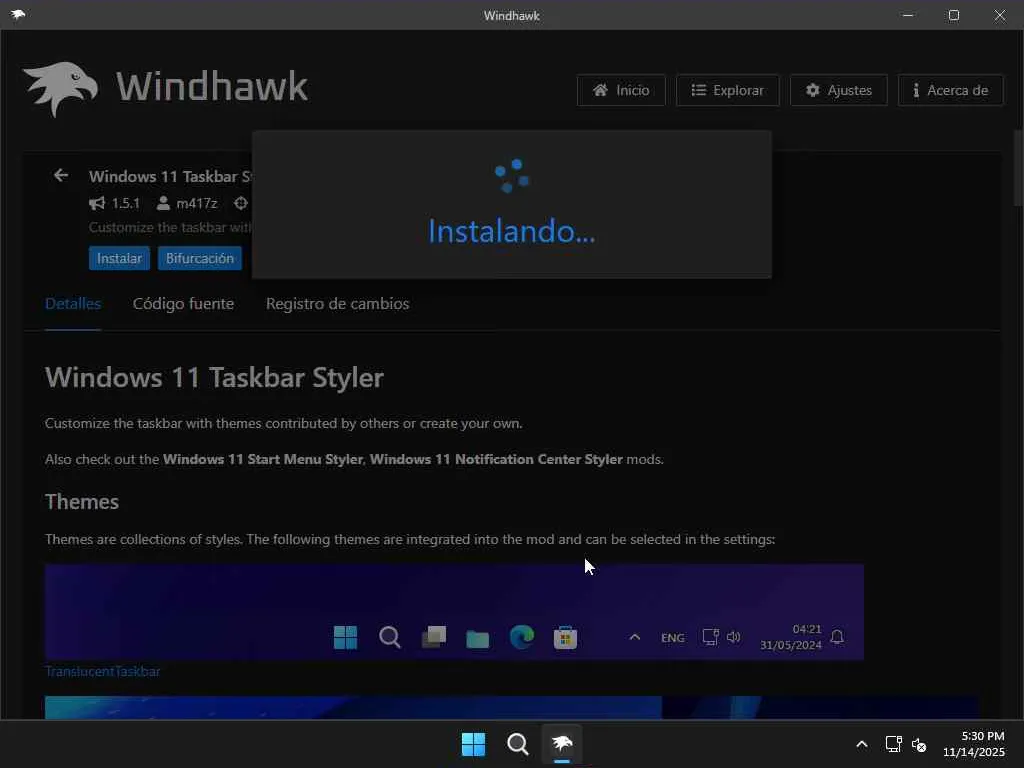Open Windows 11 Notification Center Styler link

pos(496,459)
